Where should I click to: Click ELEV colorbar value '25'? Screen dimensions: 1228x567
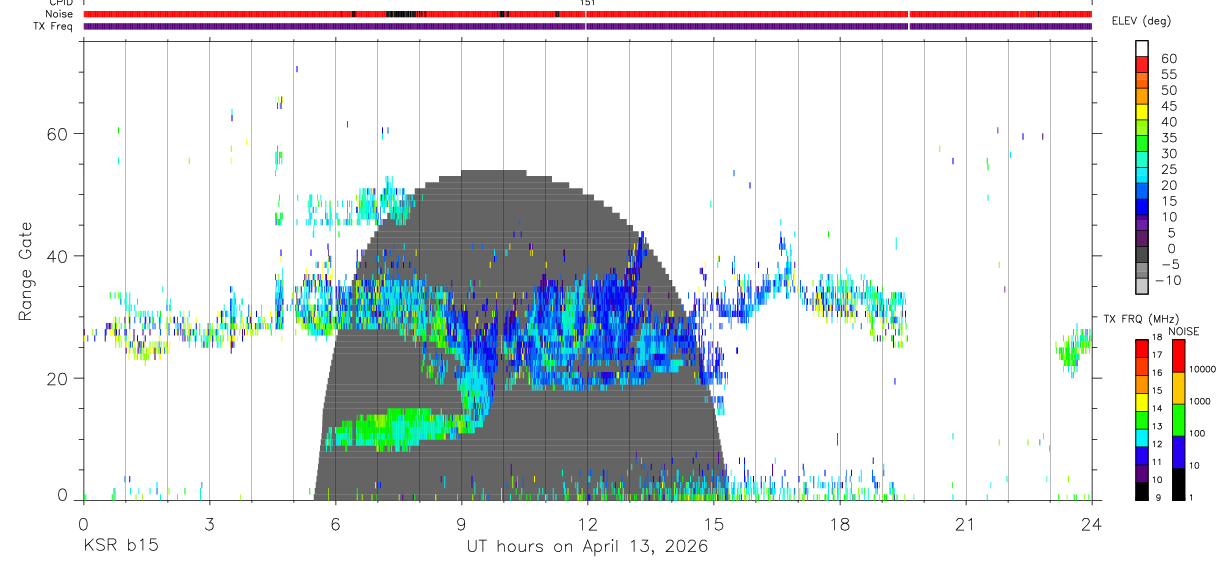1168,170
